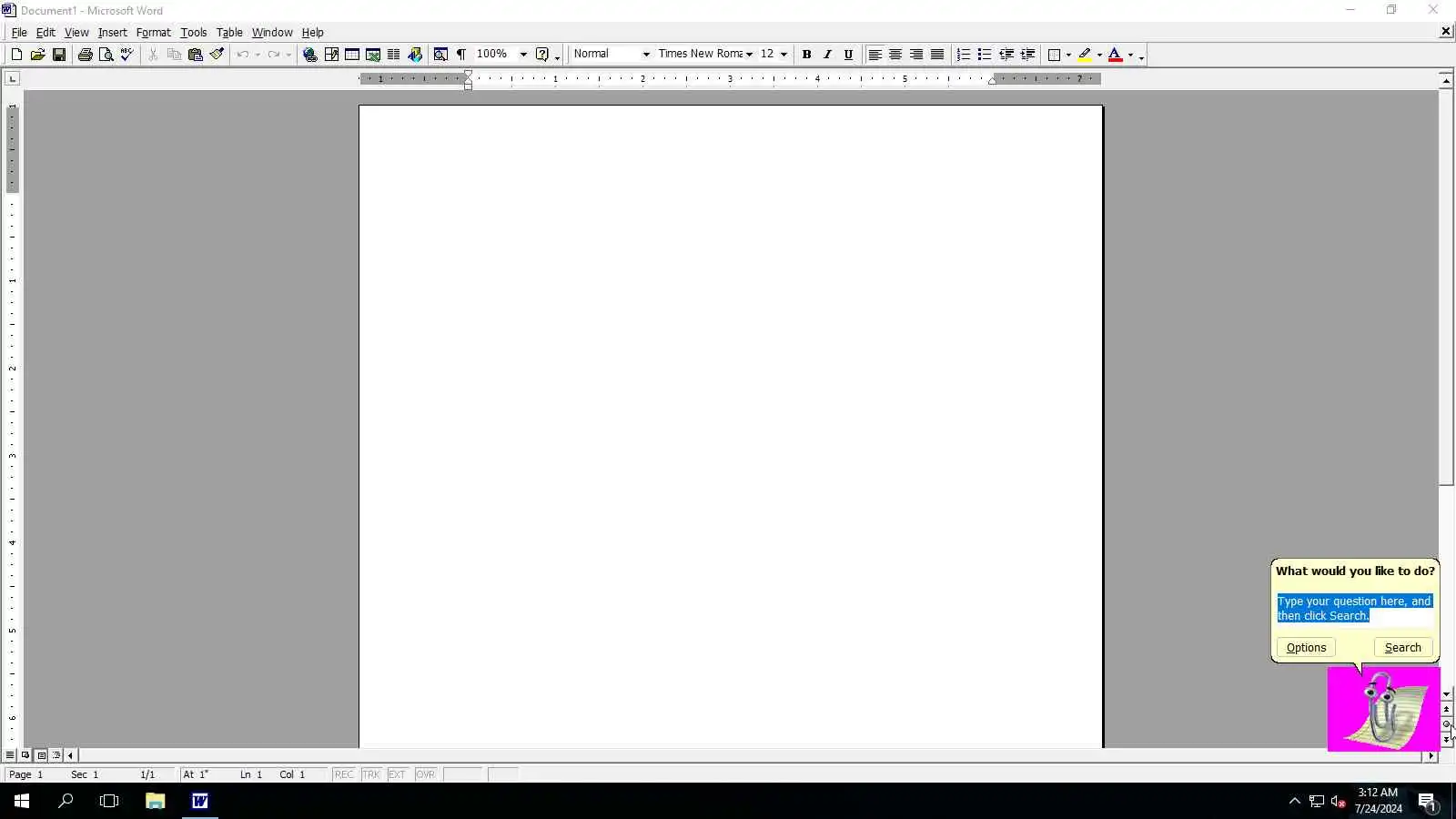Decrease the paragraph indent
The width and height of the screenshot is (1456, 819).
pos(1006,55)
